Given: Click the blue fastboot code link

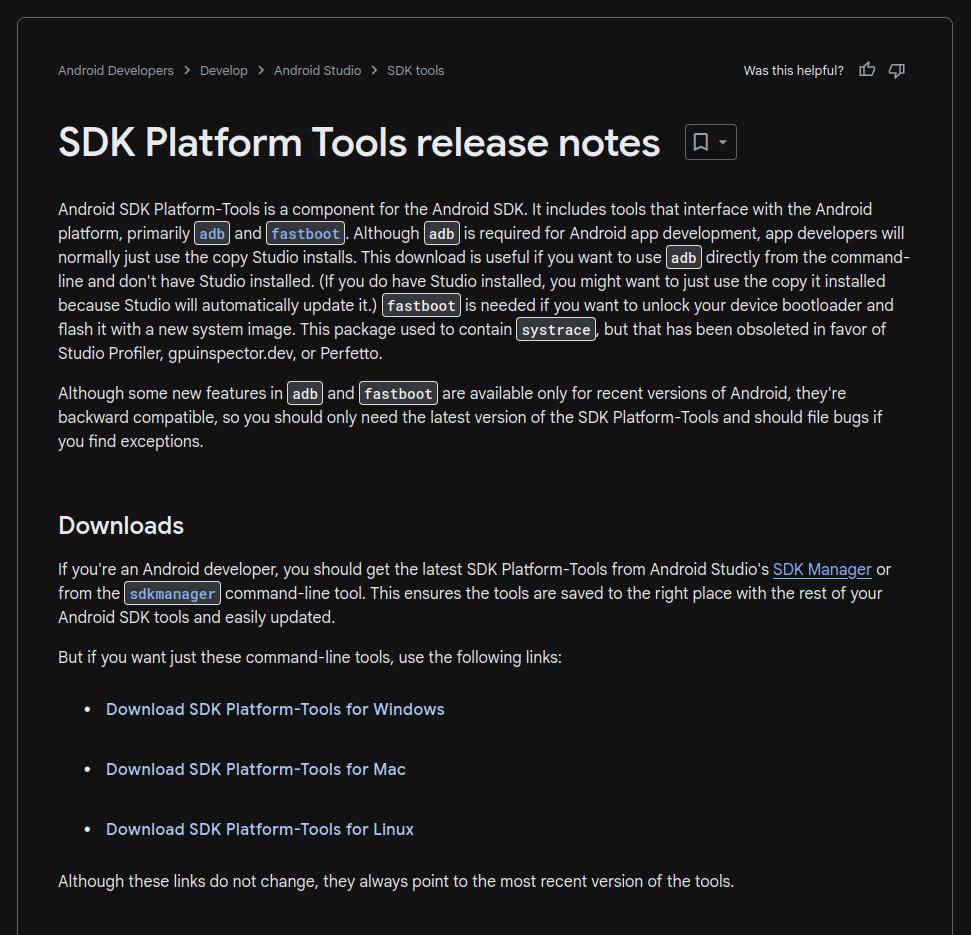Looking at the screenshot, I should tap(305, 233).
